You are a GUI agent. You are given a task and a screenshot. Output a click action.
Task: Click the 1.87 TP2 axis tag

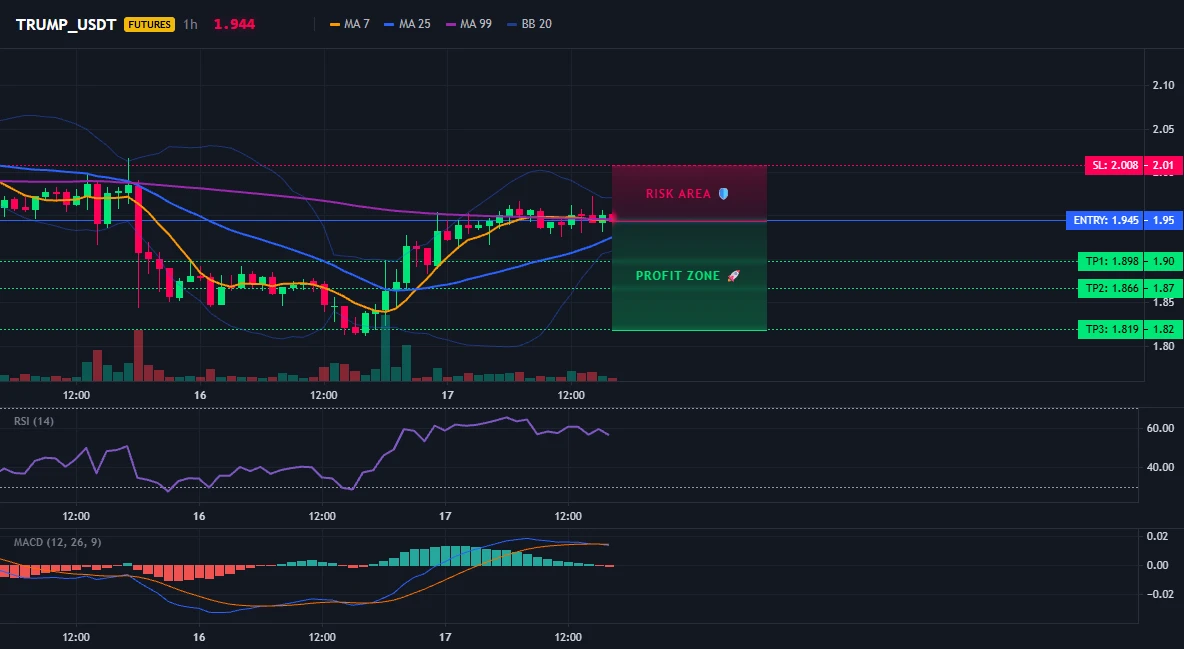click(x=1164, y=289)
